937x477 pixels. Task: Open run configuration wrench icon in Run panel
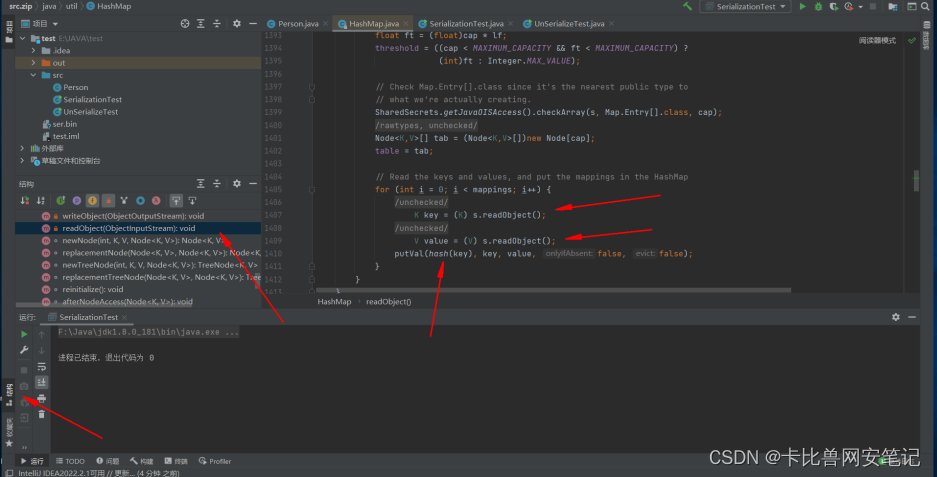(x=24, y=350)
